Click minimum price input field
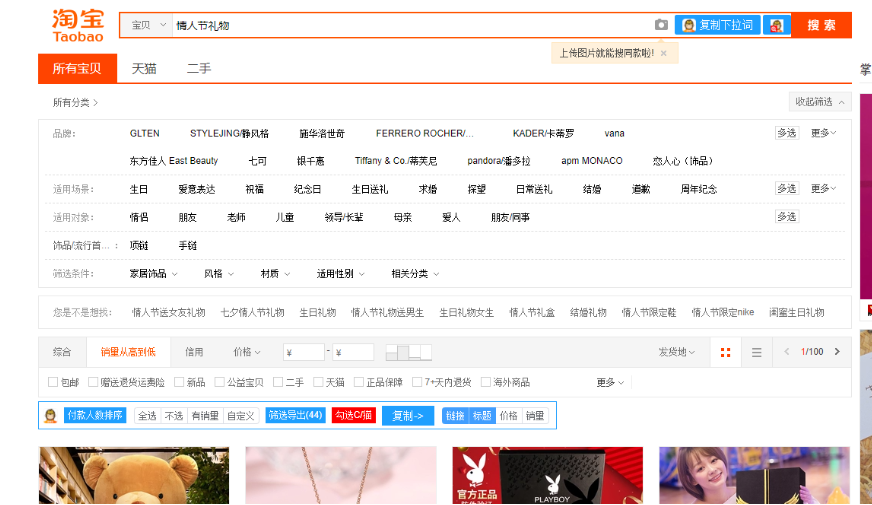 (304, 352)
